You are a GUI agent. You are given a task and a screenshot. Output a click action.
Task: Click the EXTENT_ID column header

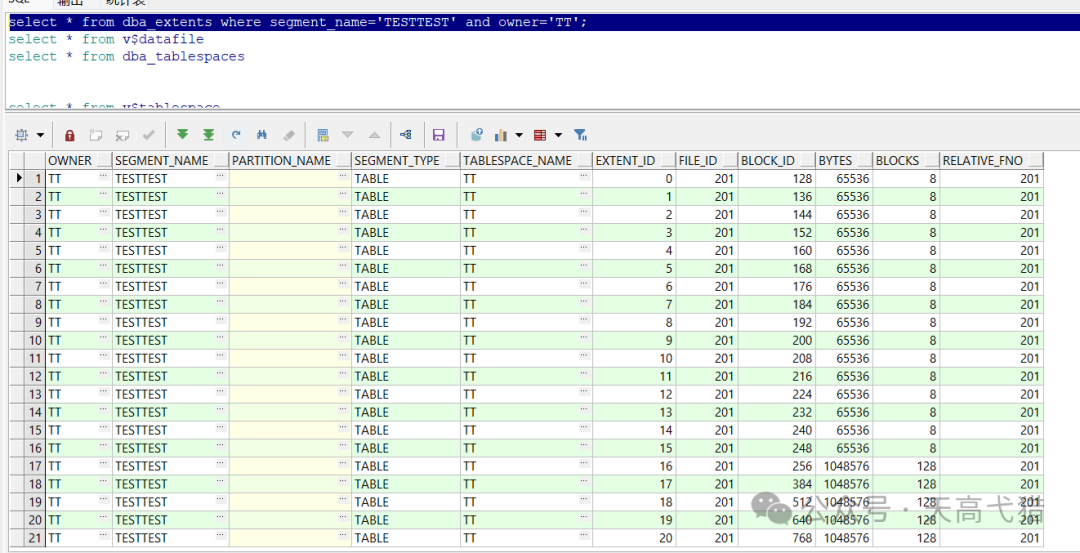click(625, 160)
